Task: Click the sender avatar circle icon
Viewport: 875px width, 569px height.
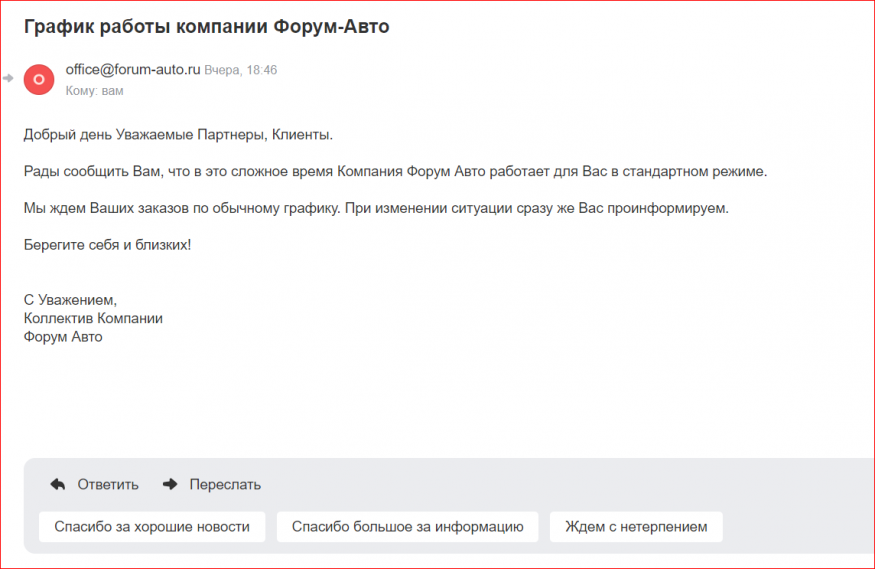Action: point(39,79)
